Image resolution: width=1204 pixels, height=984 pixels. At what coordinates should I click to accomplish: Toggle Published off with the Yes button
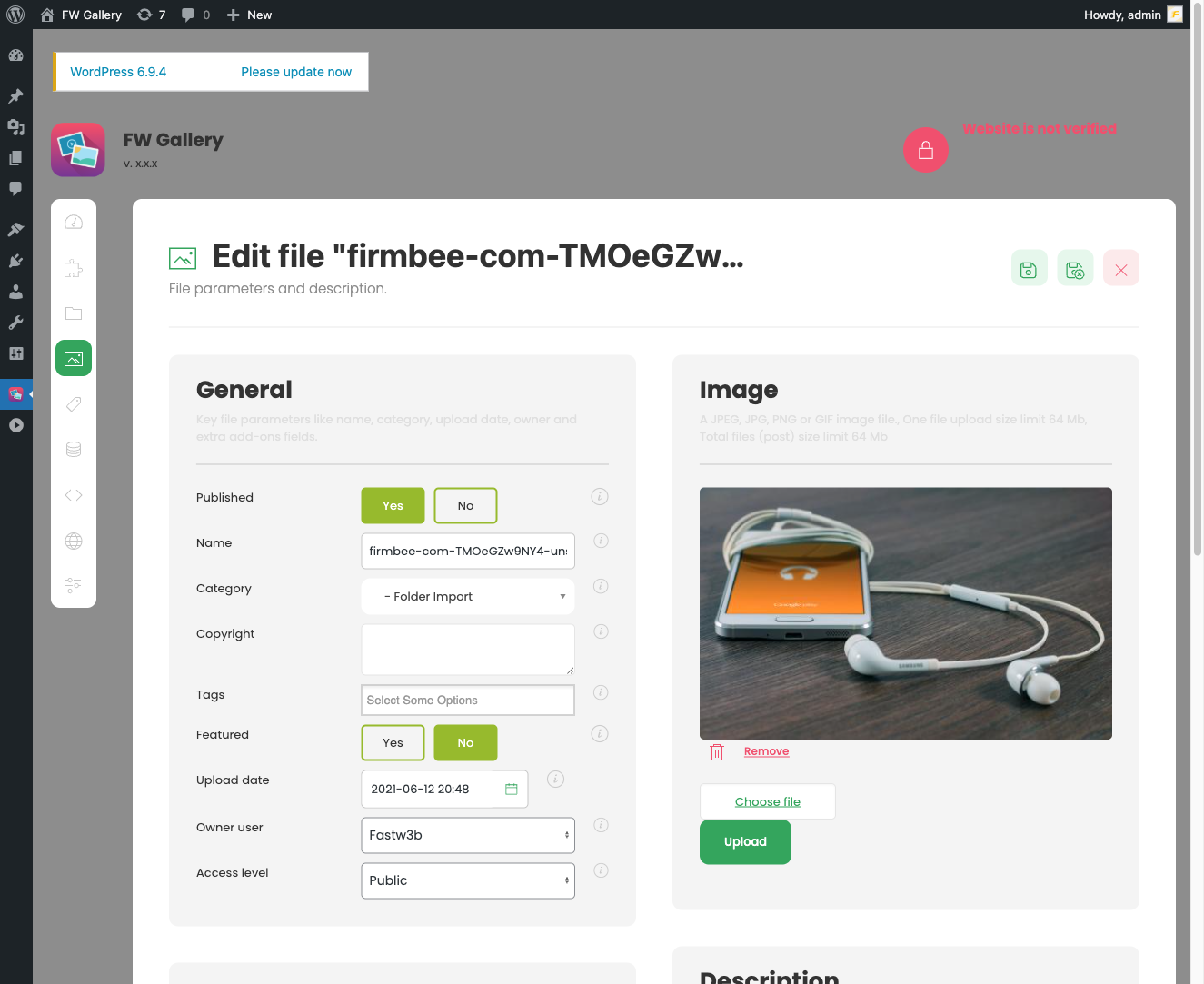[x=393, y=505]
